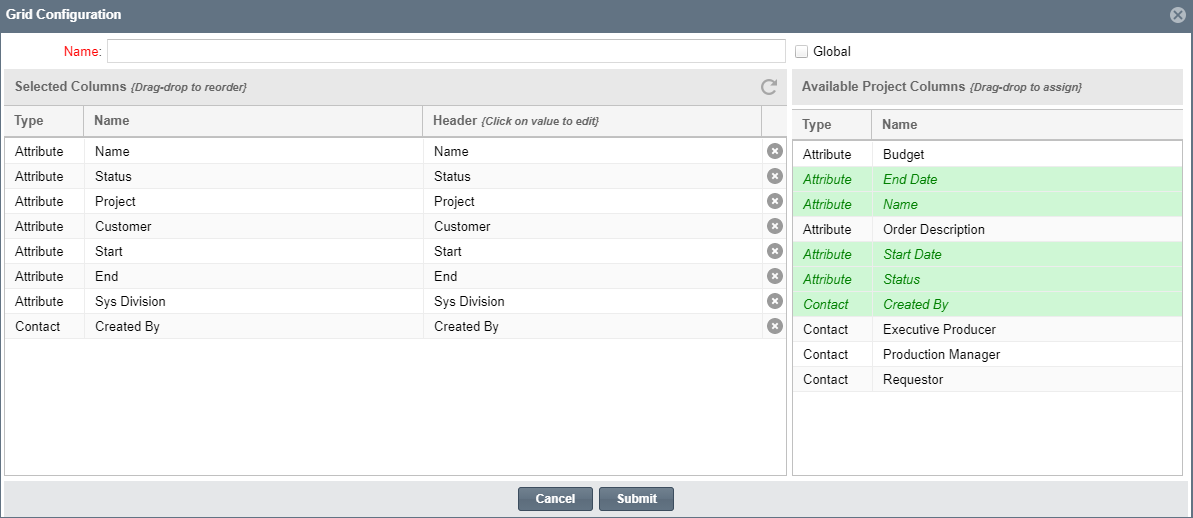The height and width of the screenshot is (518, 1193).
Task: Click the Project cell in Selected Columns
Action: (x=253, y=202)
